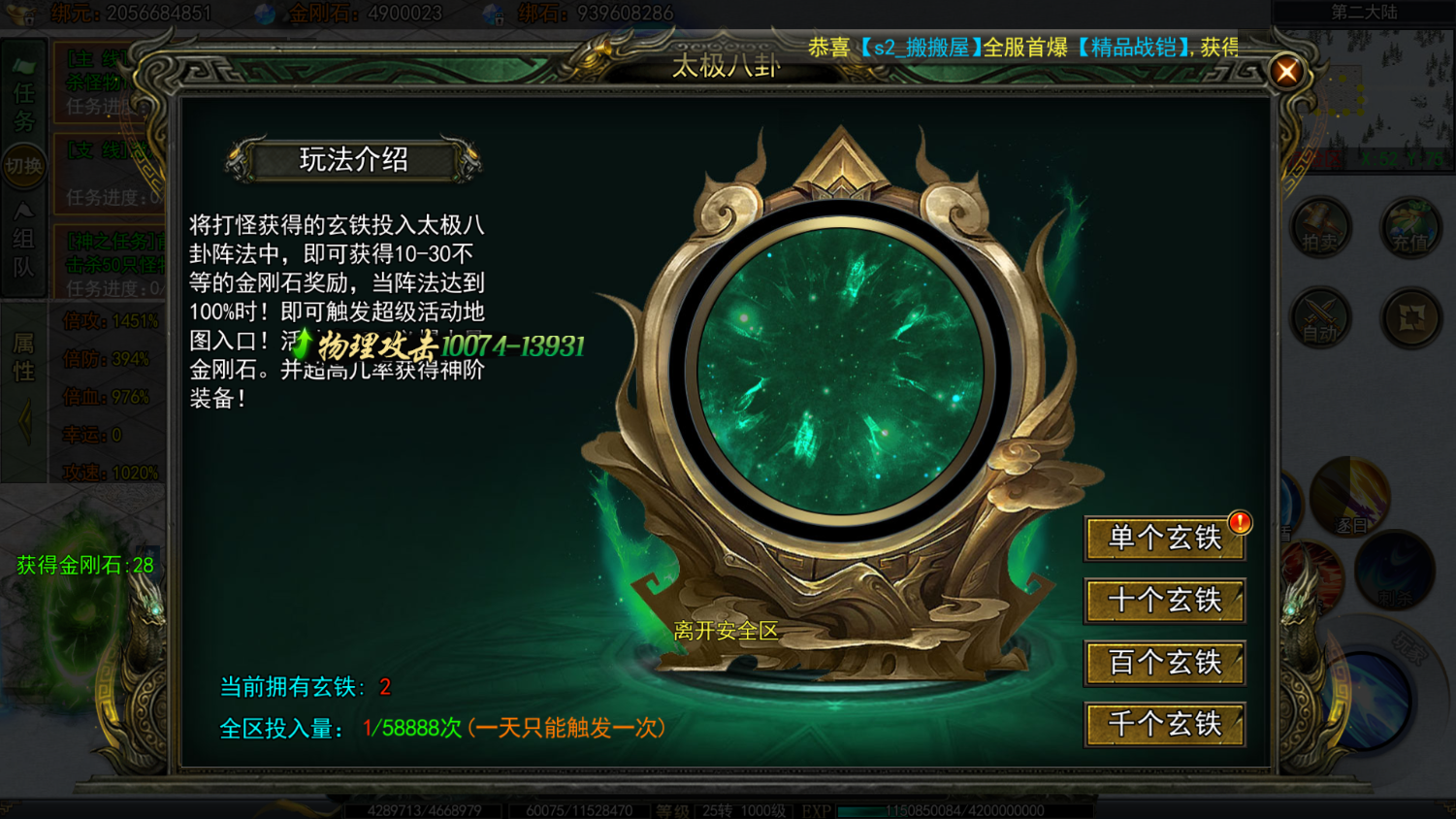
Task: Tap the red alert badge on 单个玄铁
Action: (1240, 522)
